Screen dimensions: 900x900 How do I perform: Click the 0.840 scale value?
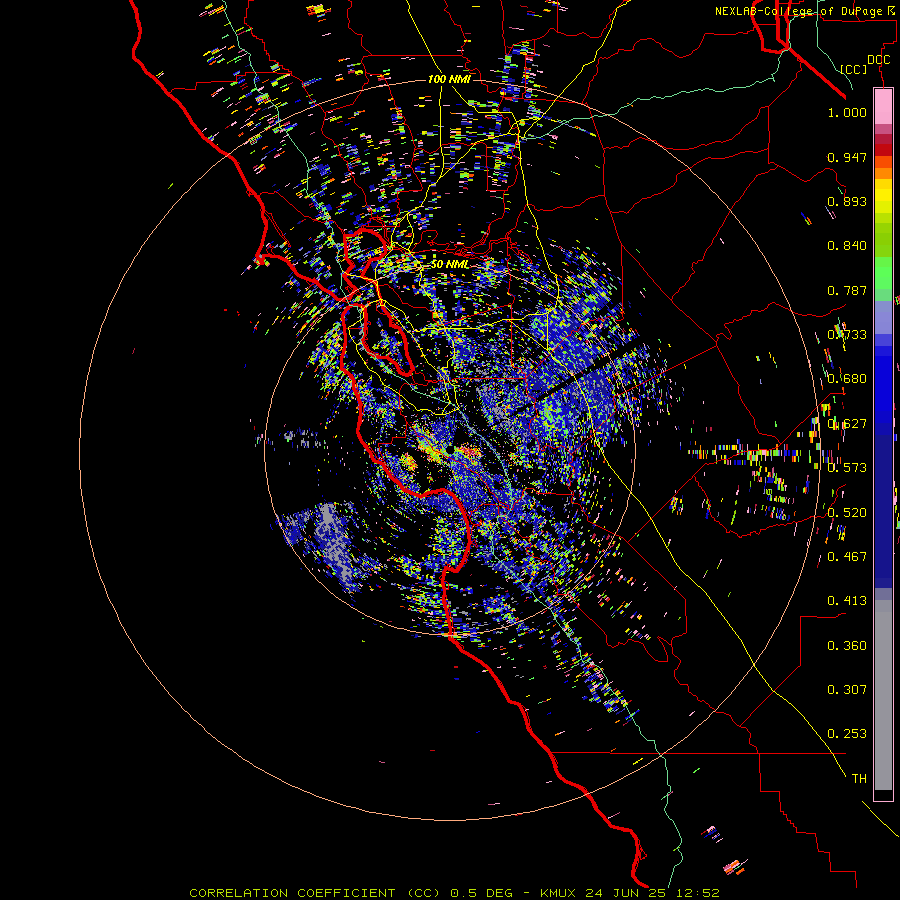pos(847,246)
